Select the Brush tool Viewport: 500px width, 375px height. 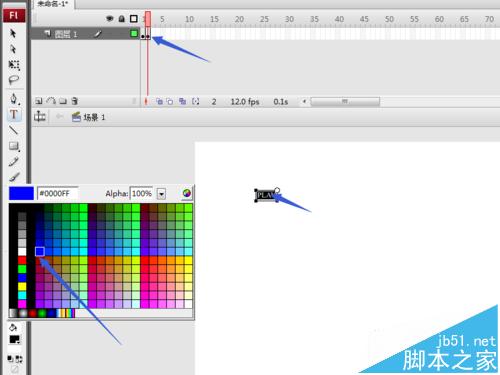point(14,177)
